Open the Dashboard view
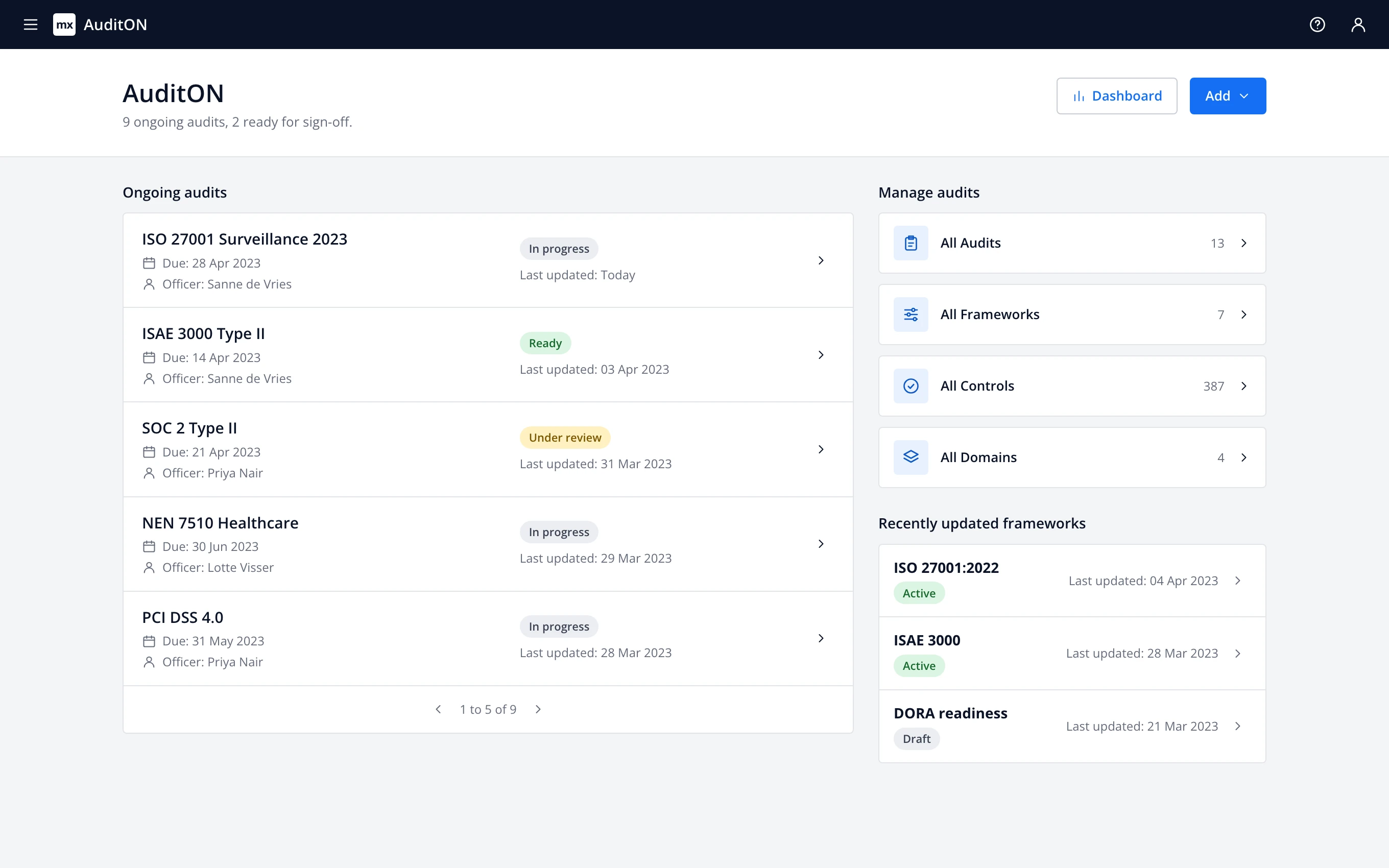The width and height of the screenshot is (1389, 868). [1117, 96]
